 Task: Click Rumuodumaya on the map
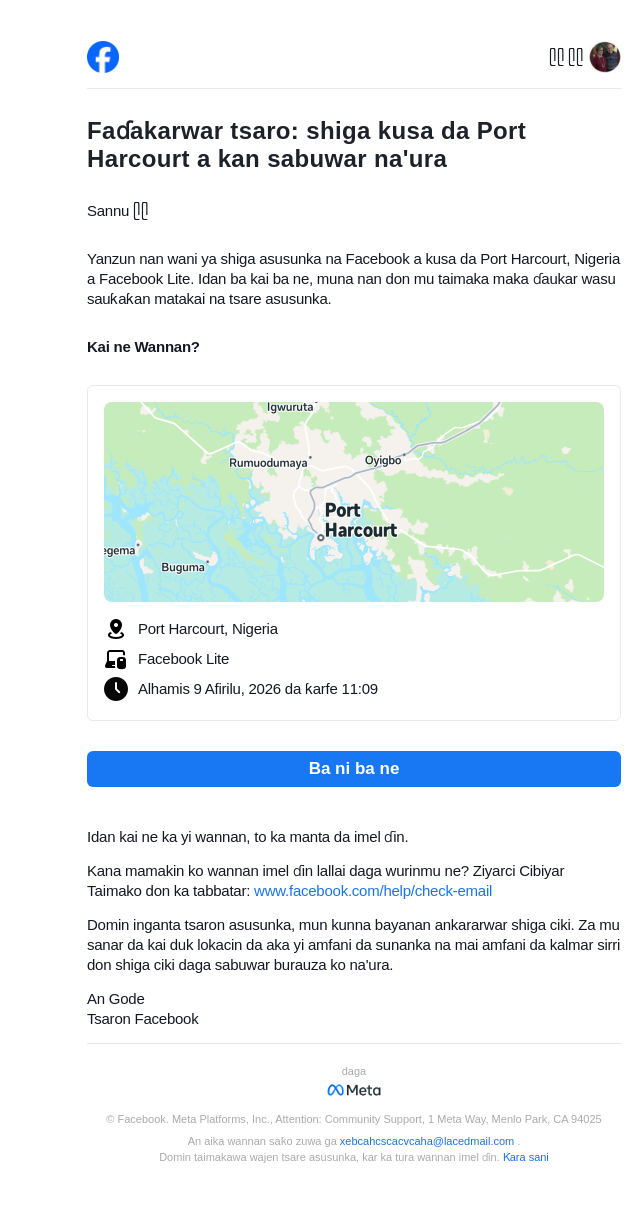click(268, 463)
